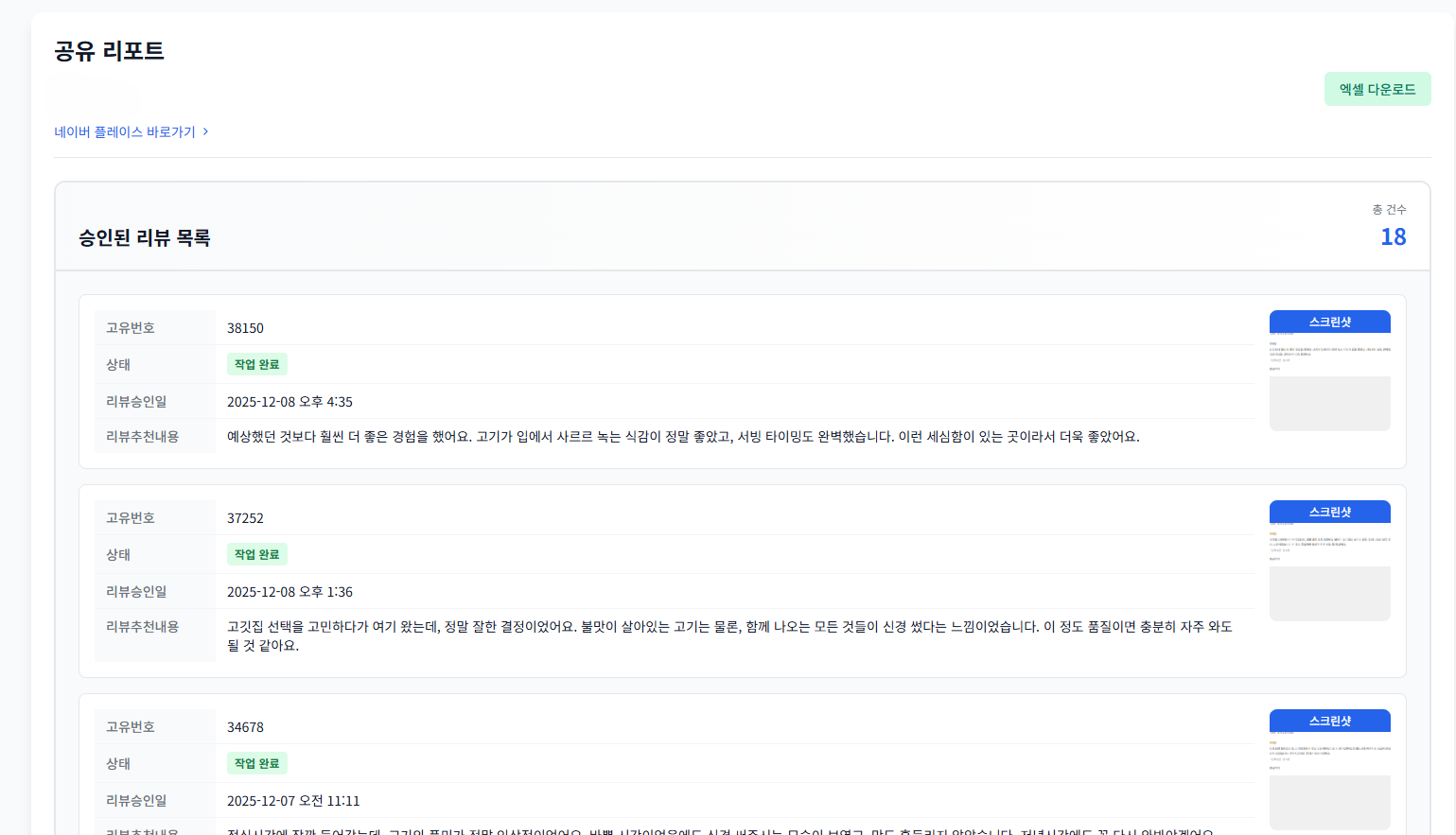Click the 작업 완료 badge on review 37252
The height and width of the screenshot is (835, 1456).
256,554
